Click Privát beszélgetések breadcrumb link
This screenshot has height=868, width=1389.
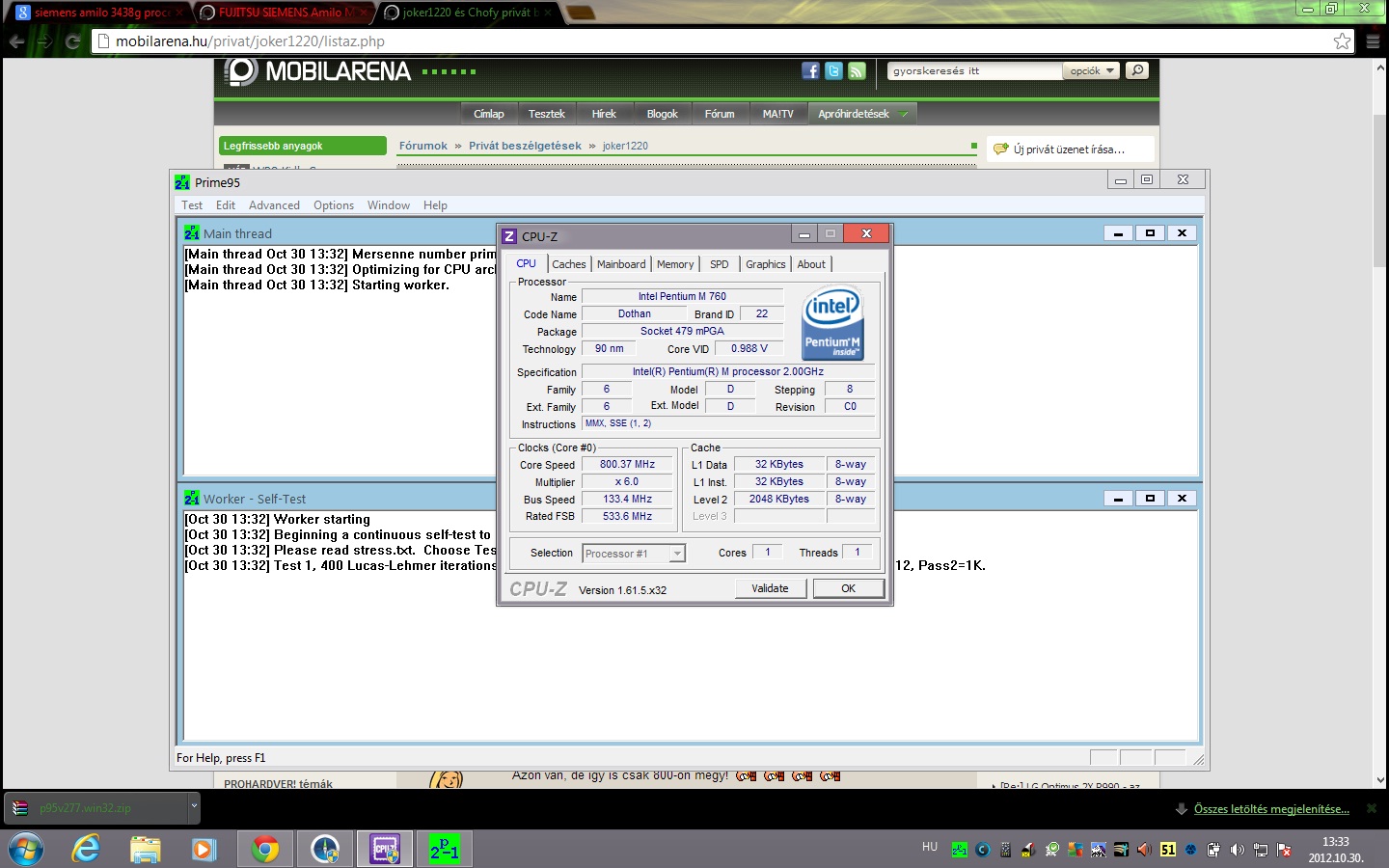coord(525,146)
